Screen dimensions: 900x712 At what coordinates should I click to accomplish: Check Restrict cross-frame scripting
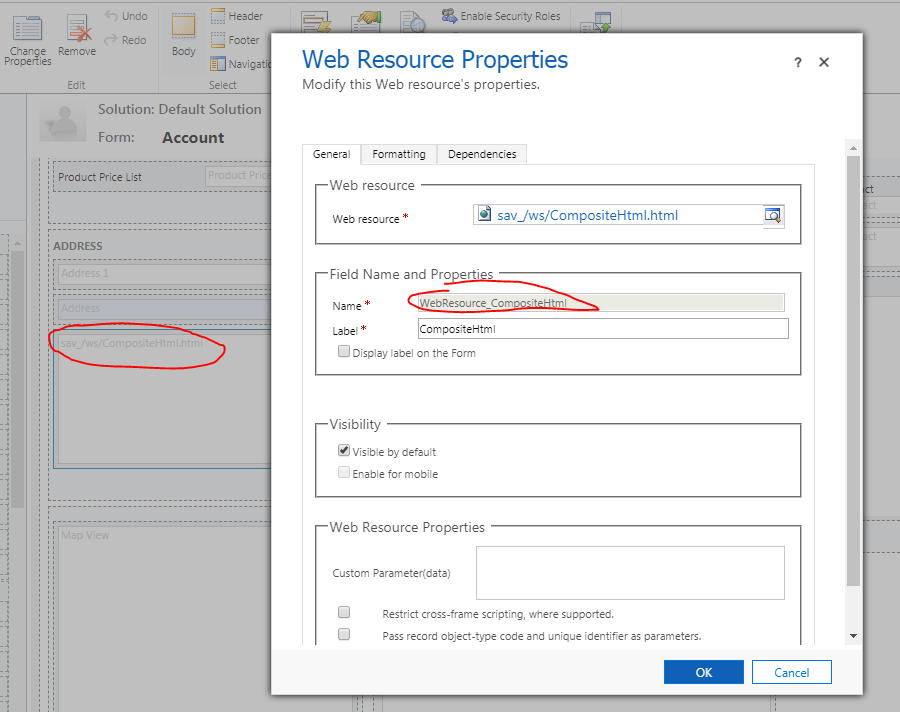click(x=344, y=612)
